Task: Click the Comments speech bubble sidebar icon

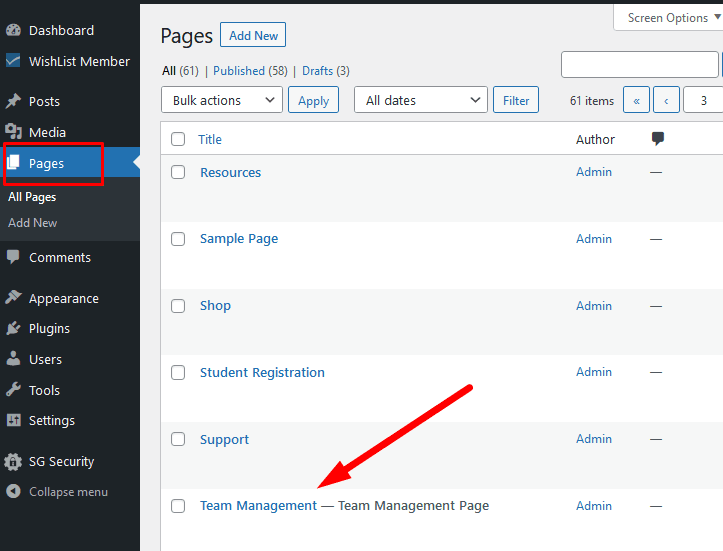Action: pos(13,257)
